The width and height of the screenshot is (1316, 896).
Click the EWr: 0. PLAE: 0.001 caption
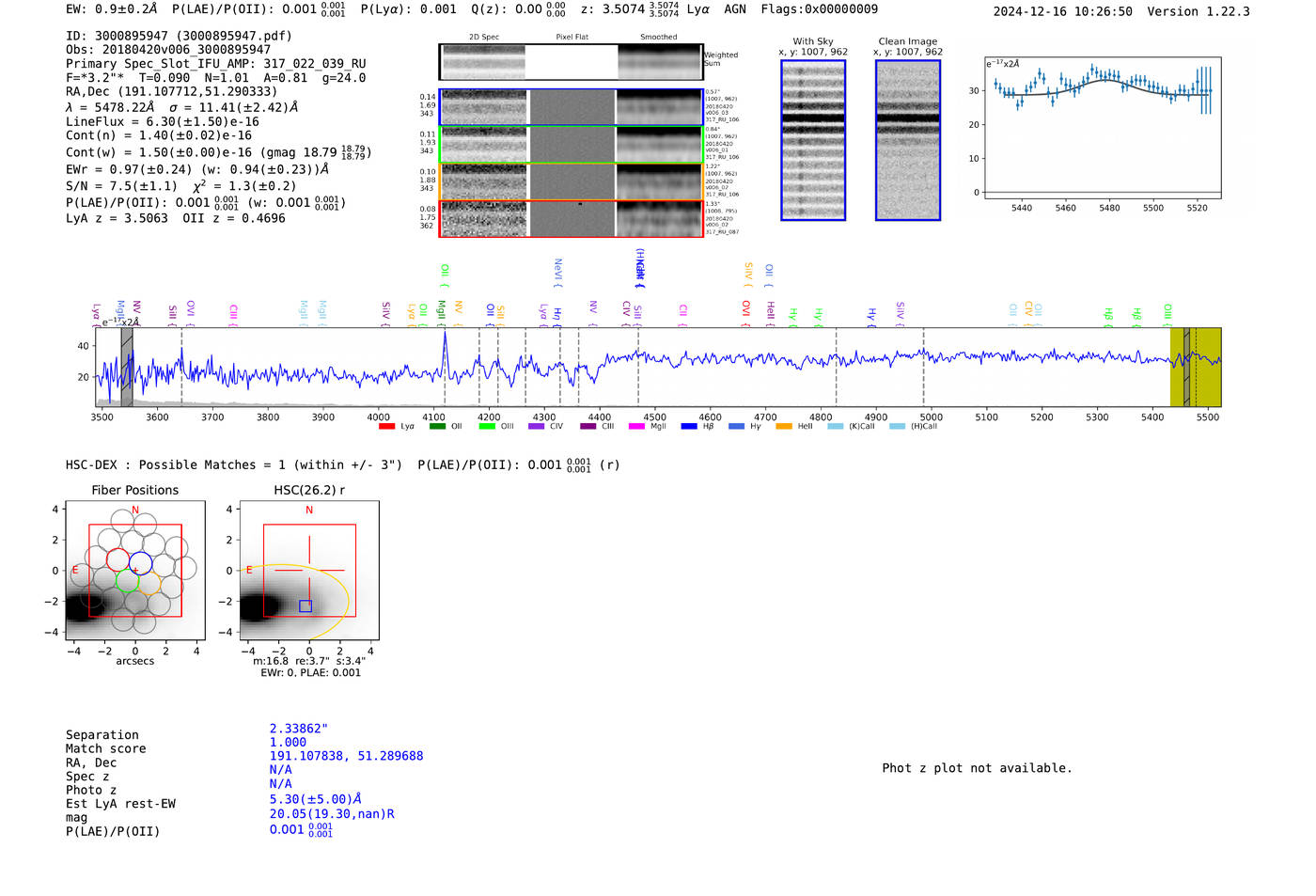point(310,673)
